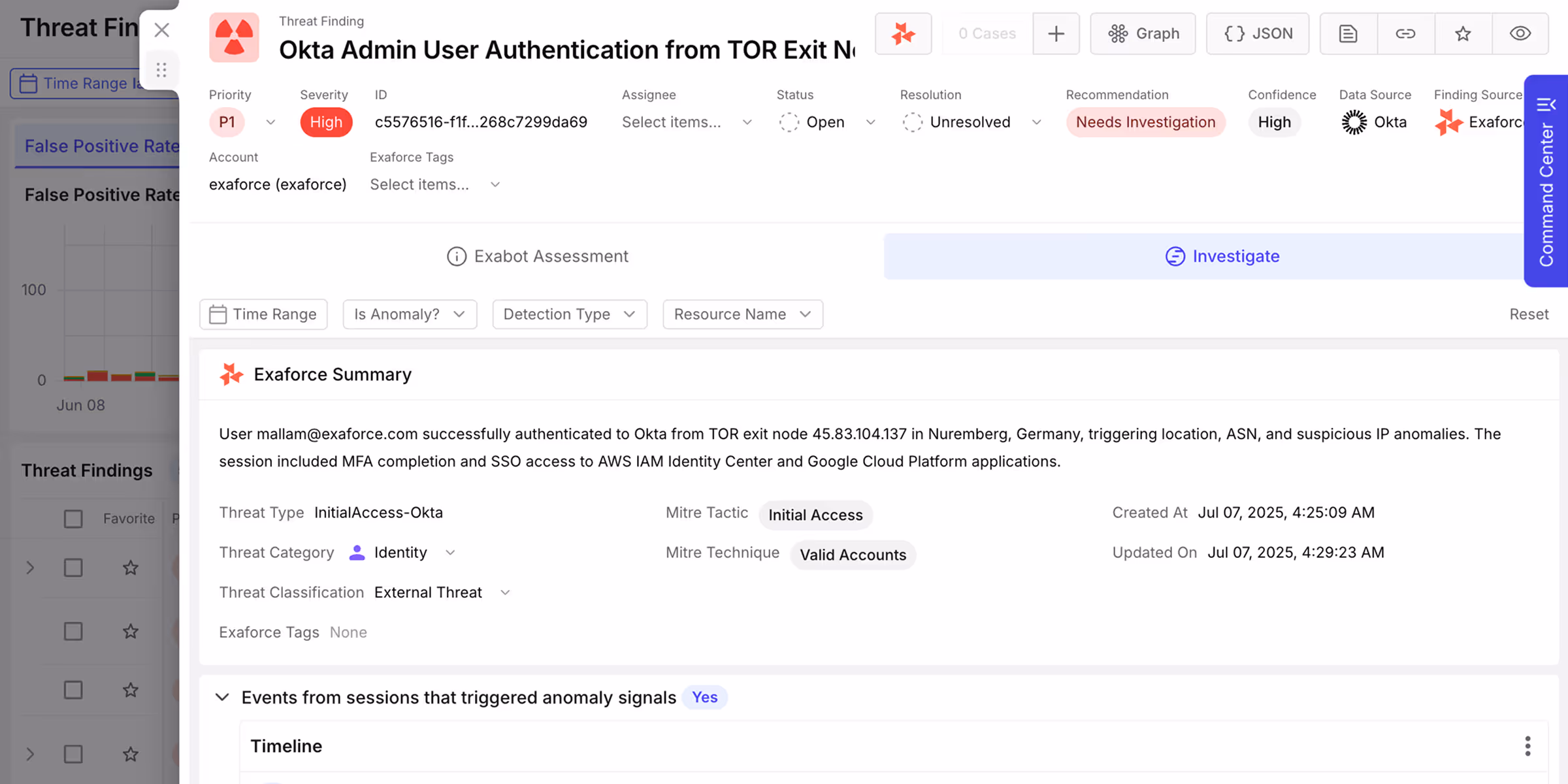1568x784 pixels.
Task: Toggle the eye watch icon
Action: pos(1520,33)
